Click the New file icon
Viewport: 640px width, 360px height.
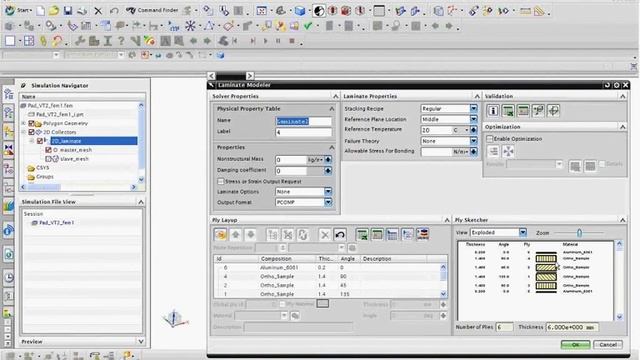40,11
